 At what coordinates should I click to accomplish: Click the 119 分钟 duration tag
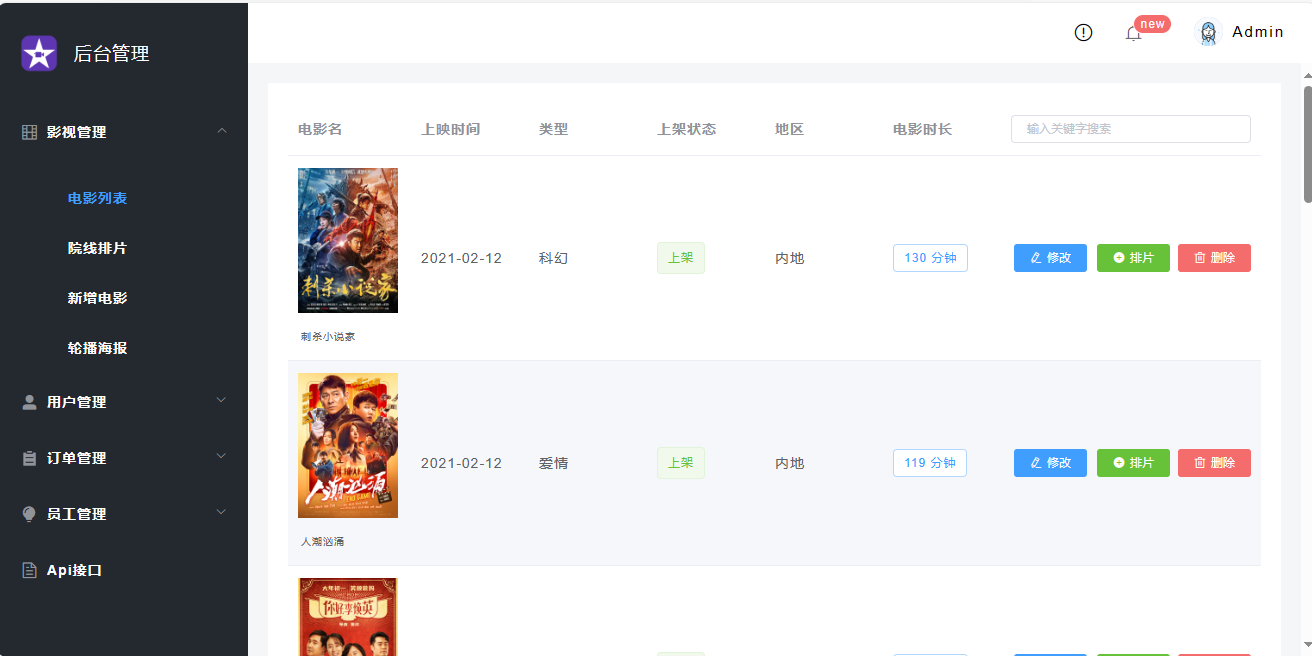[930, 463]
